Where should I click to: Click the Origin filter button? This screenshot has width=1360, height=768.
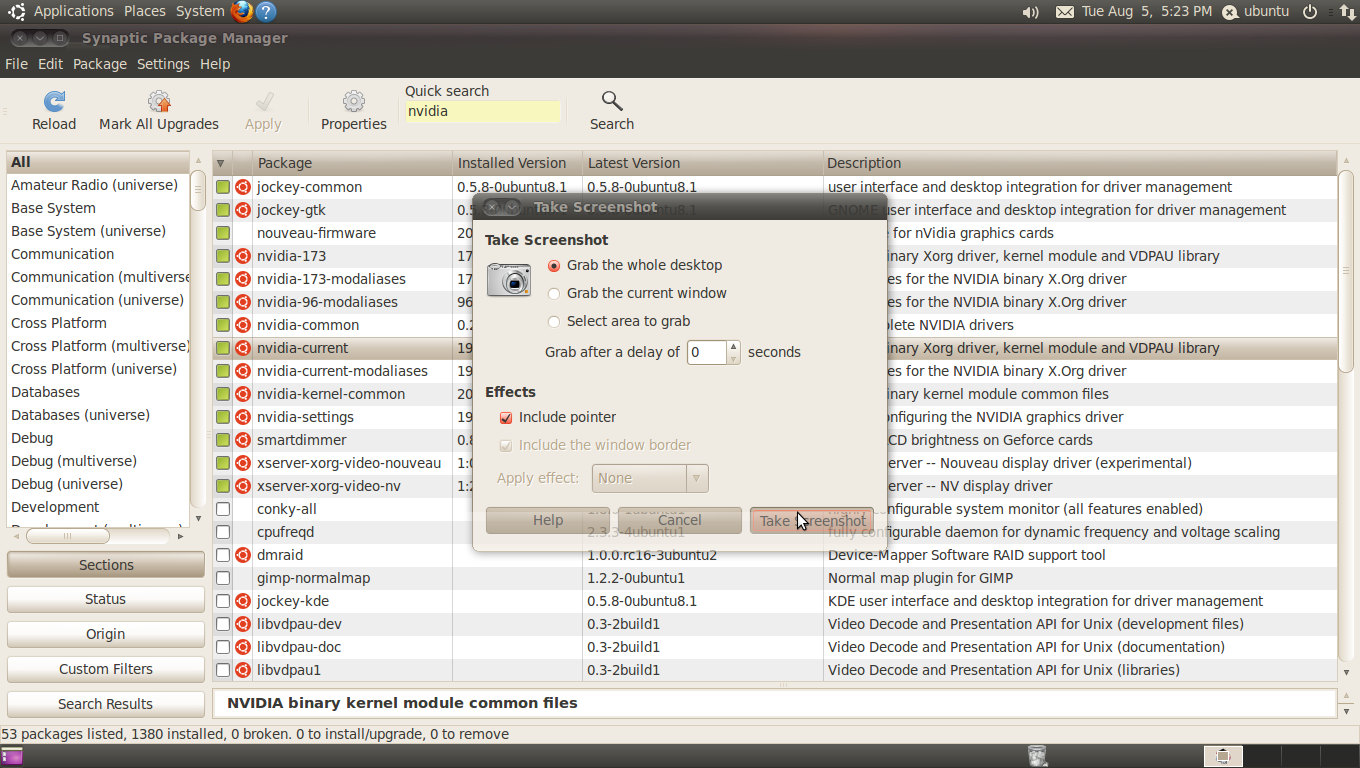(x=106, y=634)
